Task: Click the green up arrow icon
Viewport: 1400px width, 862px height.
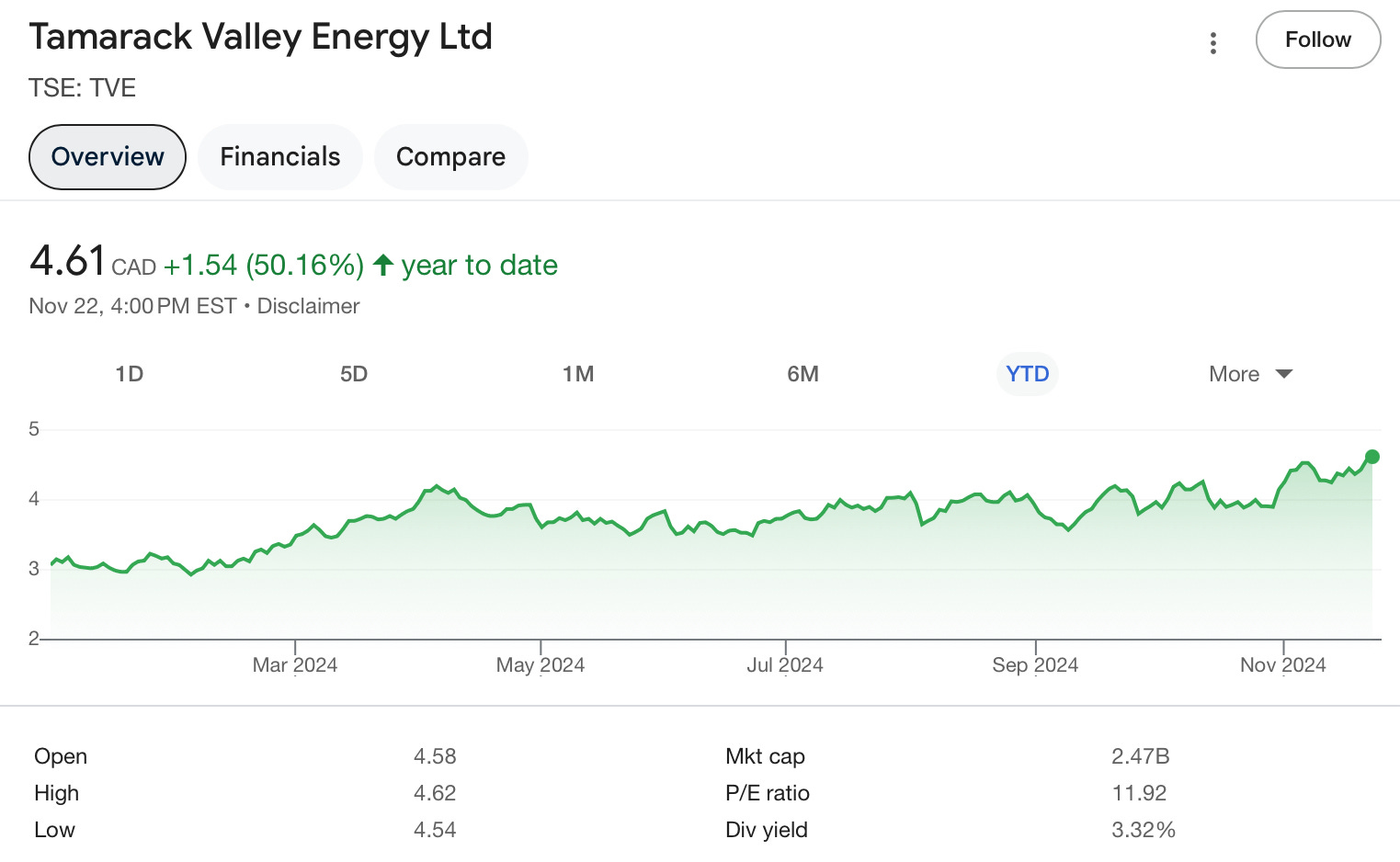Action: tap(383, 266)
